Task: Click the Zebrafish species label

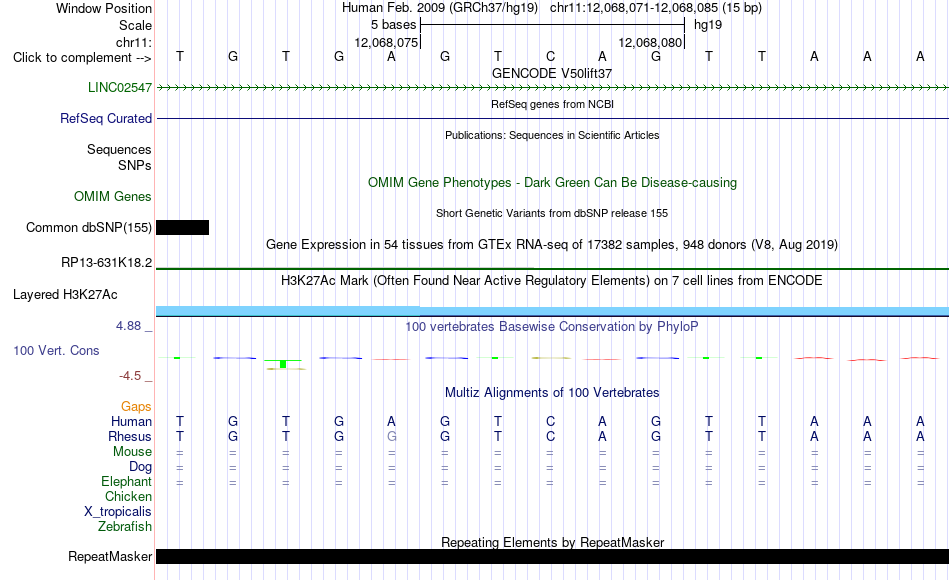Action: pos(125,526)
